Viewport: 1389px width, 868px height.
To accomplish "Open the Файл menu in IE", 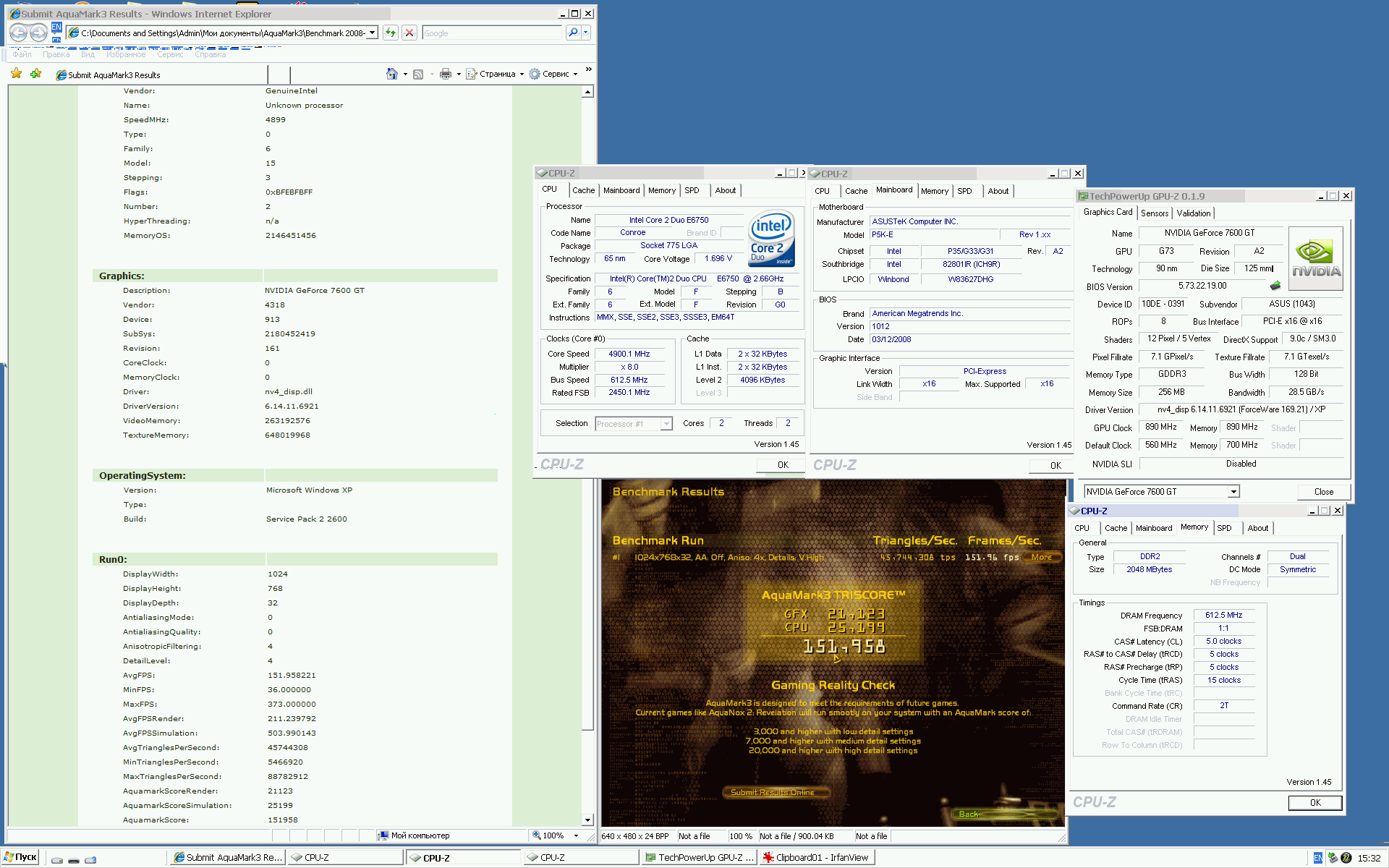I will tap(22, 54).
